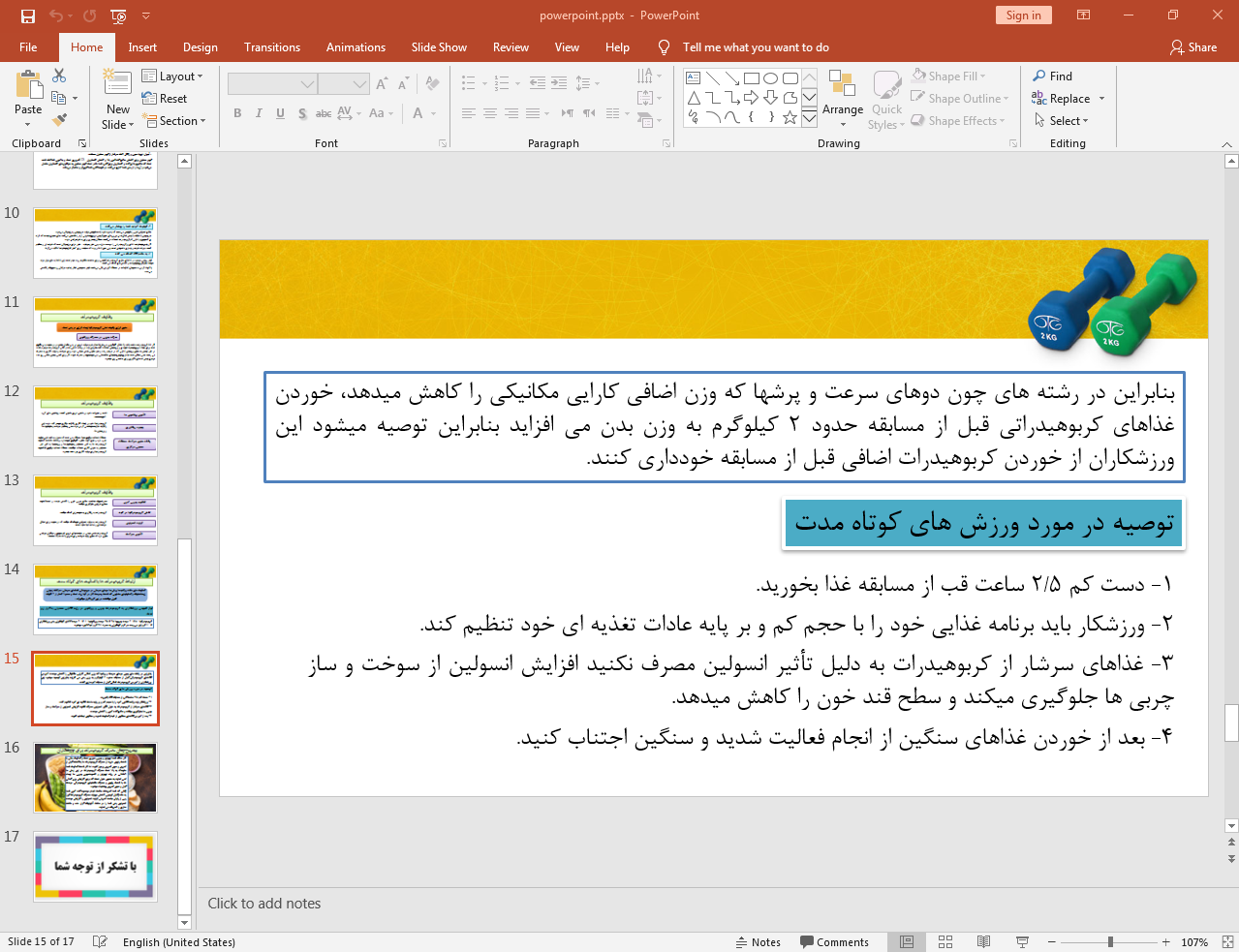Screen dimensions: 1239x952
Task: Toggle the Comments pane
Action: 834,941
